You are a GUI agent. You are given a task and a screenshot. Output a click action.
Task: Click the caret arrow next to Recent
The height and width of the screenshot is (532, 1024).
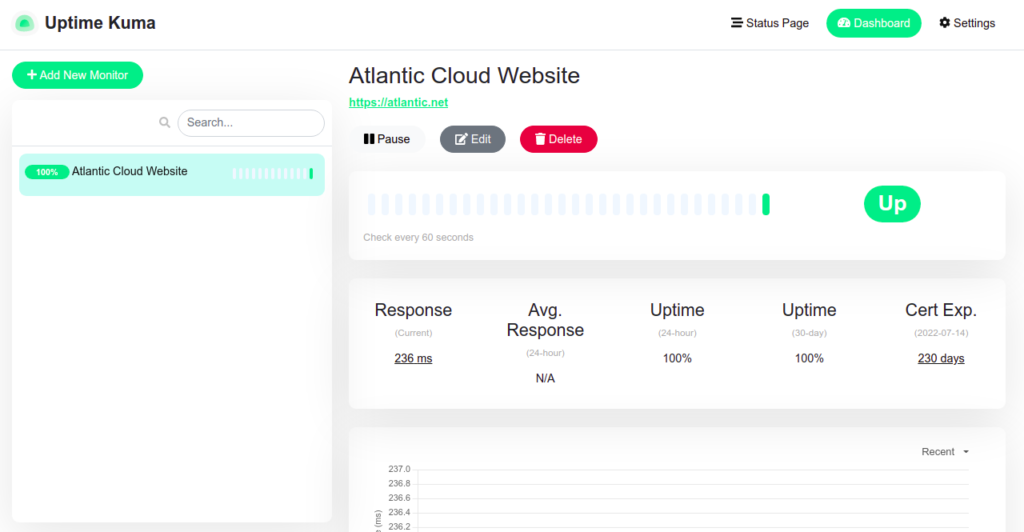966,452
